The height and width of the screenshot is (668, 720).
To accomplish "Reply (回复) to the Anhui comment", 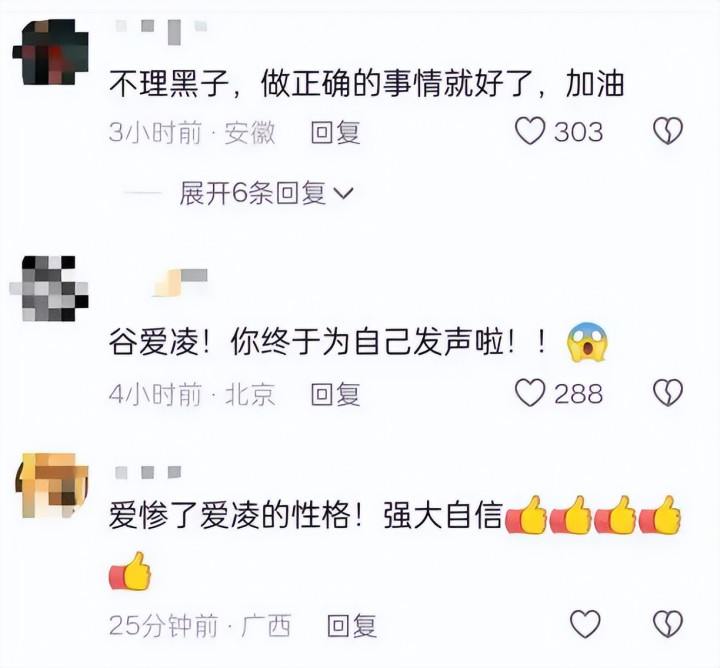I will tap(335, 132).
